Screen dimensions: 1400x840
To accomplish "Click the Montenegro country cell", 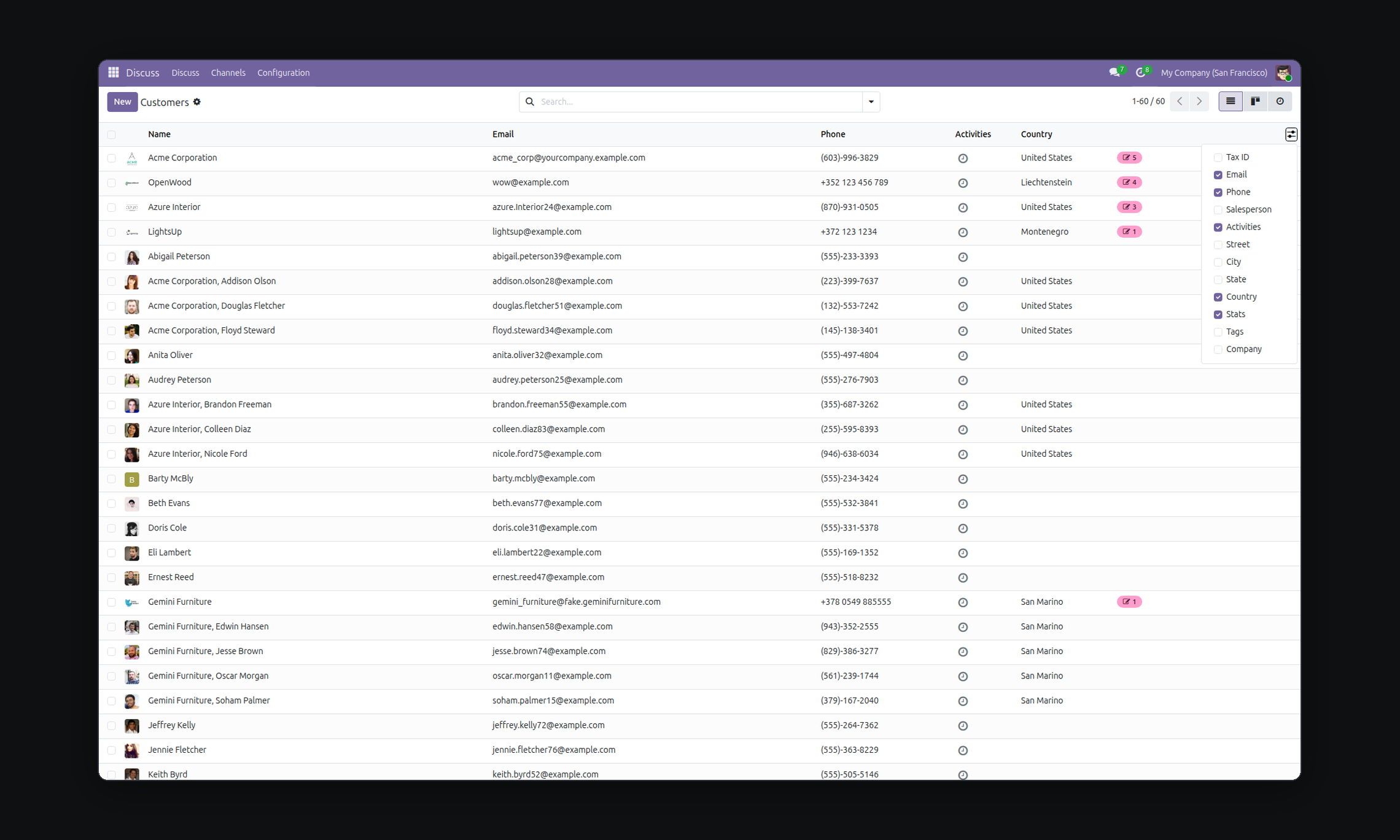I will pos(1044,231).
